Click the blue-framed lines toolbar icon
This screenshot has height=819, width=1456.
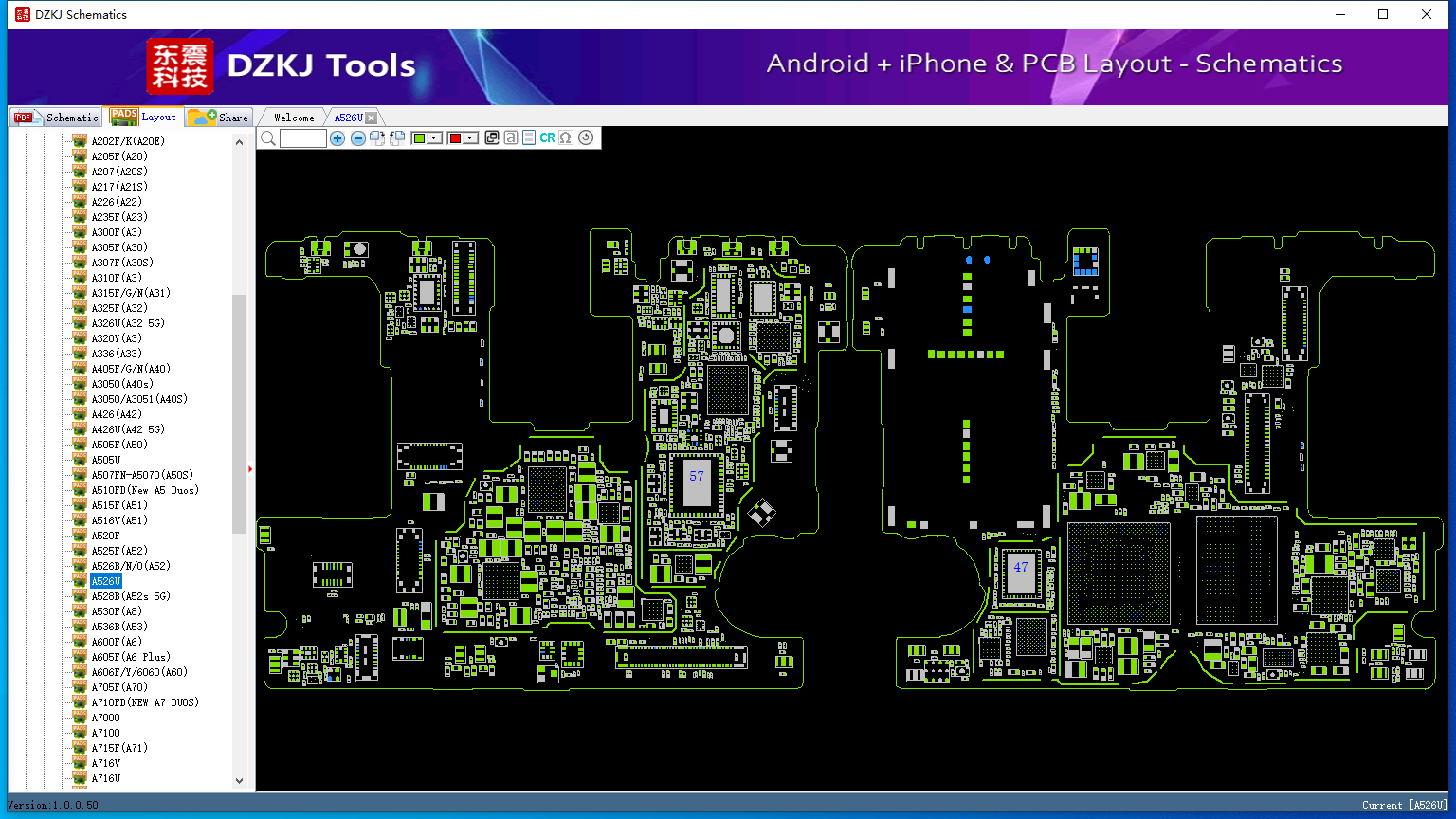click(529, 138)
